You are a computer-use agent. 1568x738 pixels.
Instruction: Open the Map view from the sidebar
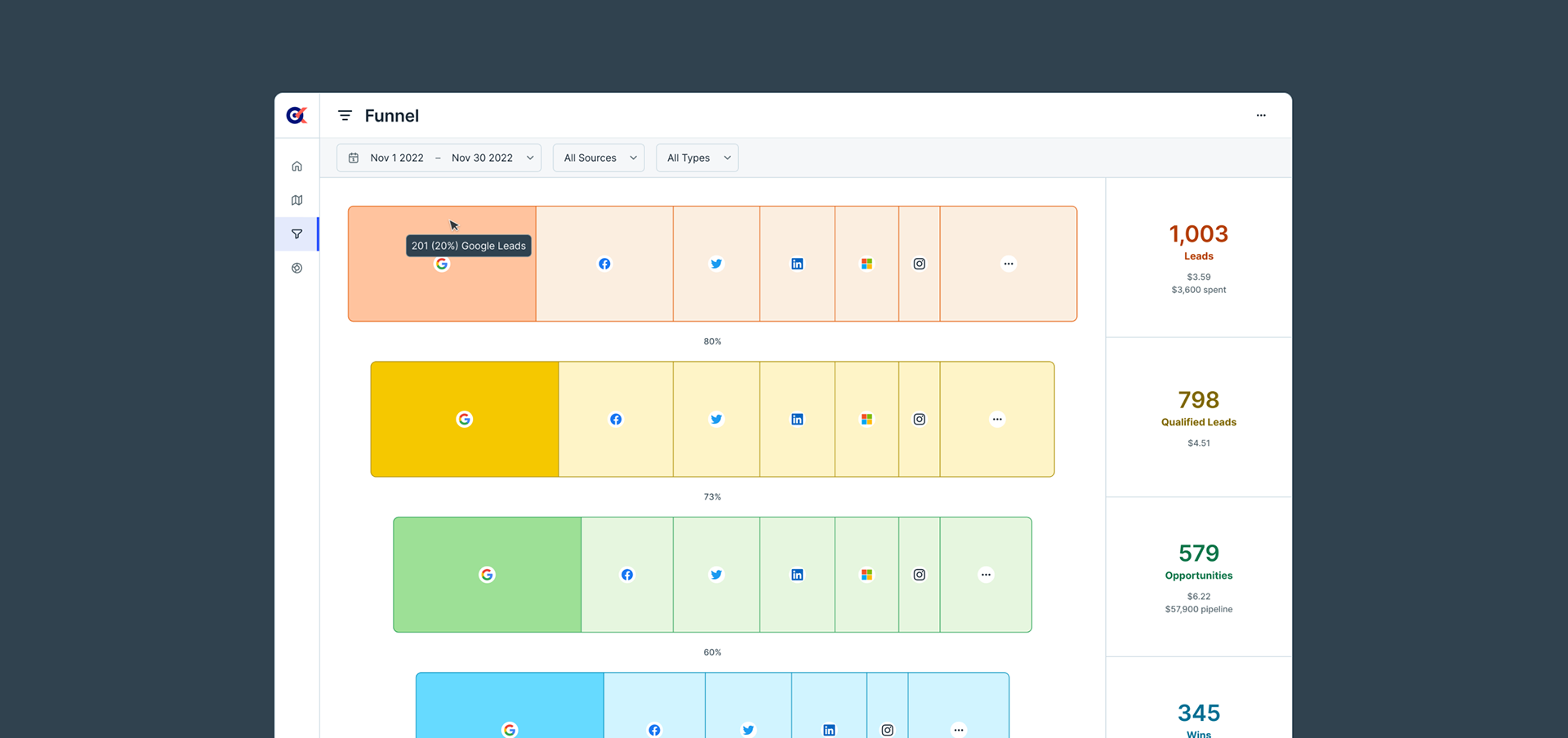point(296,199)
